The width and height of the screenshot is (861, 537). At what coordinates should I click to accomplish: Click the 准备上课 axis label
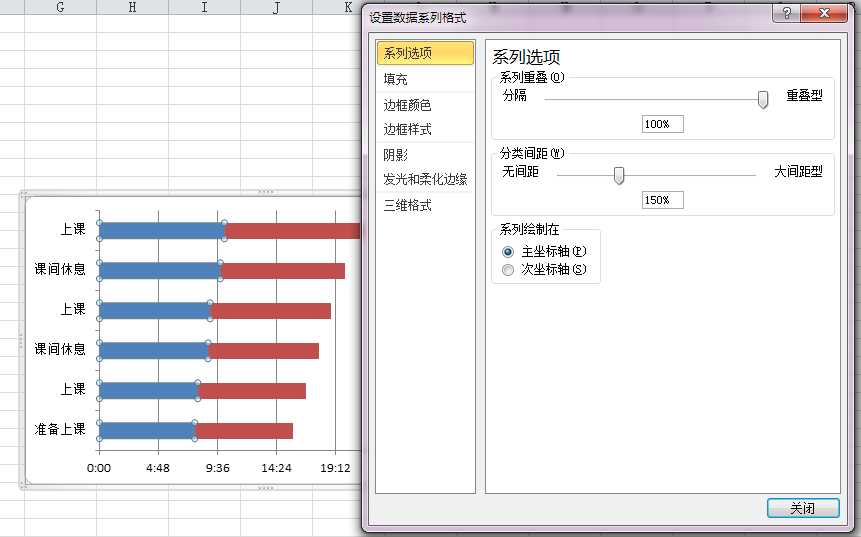coord(60,429)
